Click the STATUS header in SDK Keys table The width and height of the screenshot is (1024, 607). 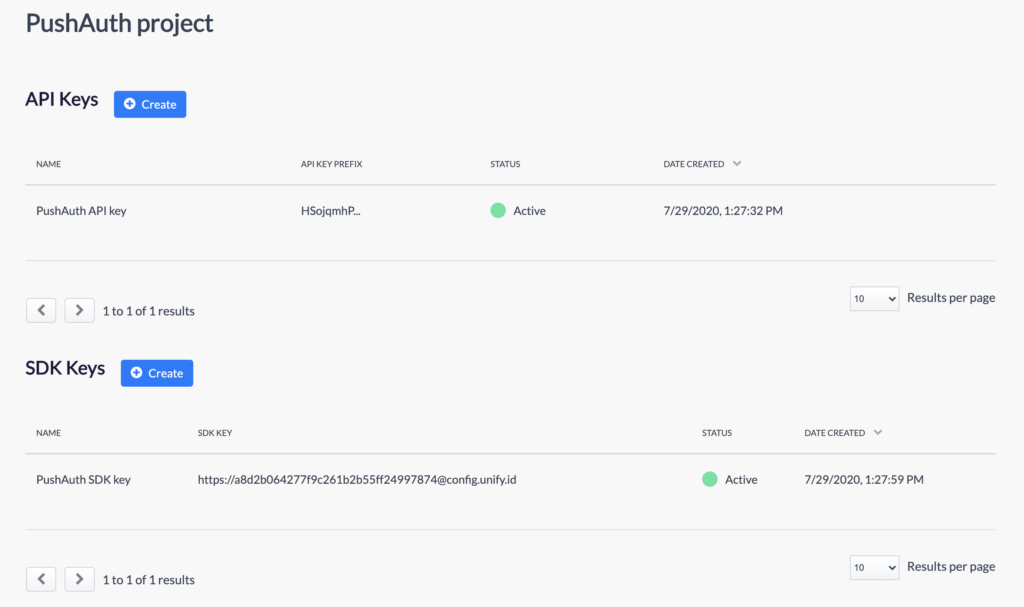(716, 433)
